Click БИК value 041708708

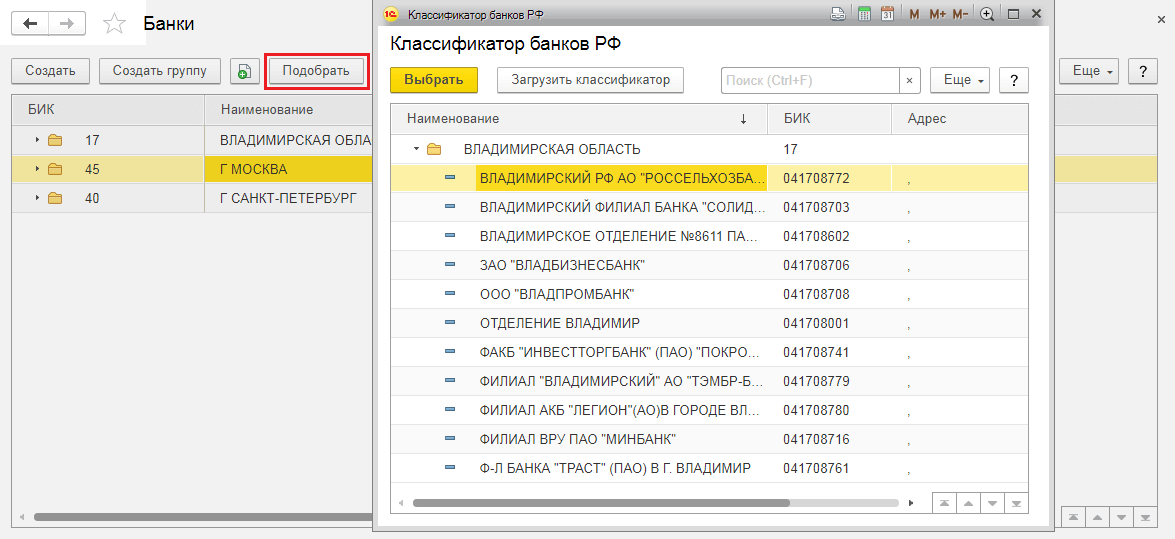point(816,294)
